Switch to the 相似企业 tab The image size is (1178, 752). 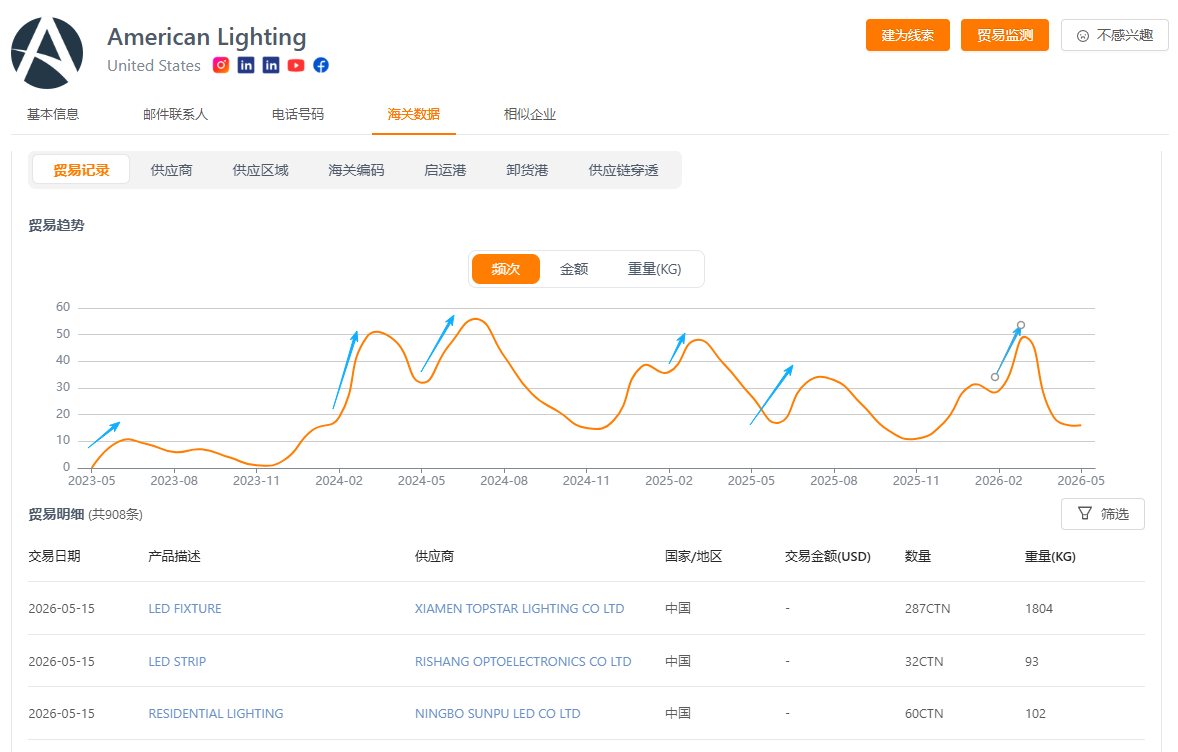[530, 114]
